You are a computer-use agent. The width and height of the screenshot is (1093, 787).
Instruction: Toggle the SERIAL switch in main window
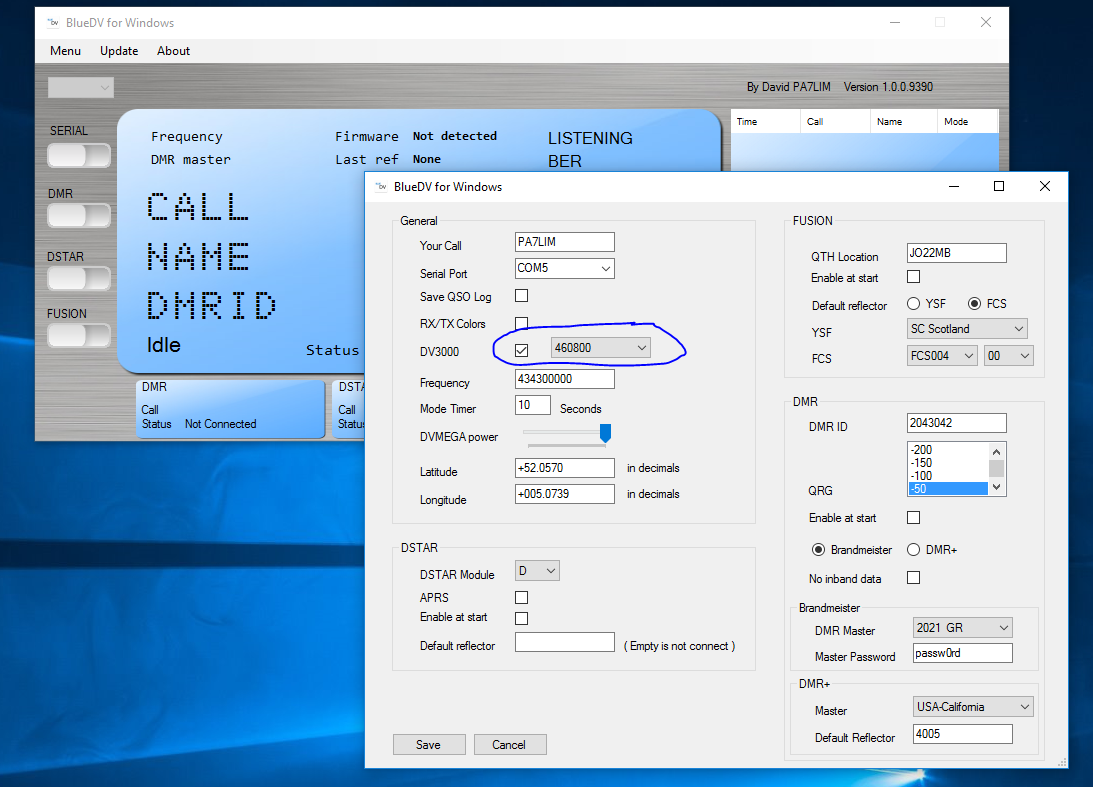point(79,155)
